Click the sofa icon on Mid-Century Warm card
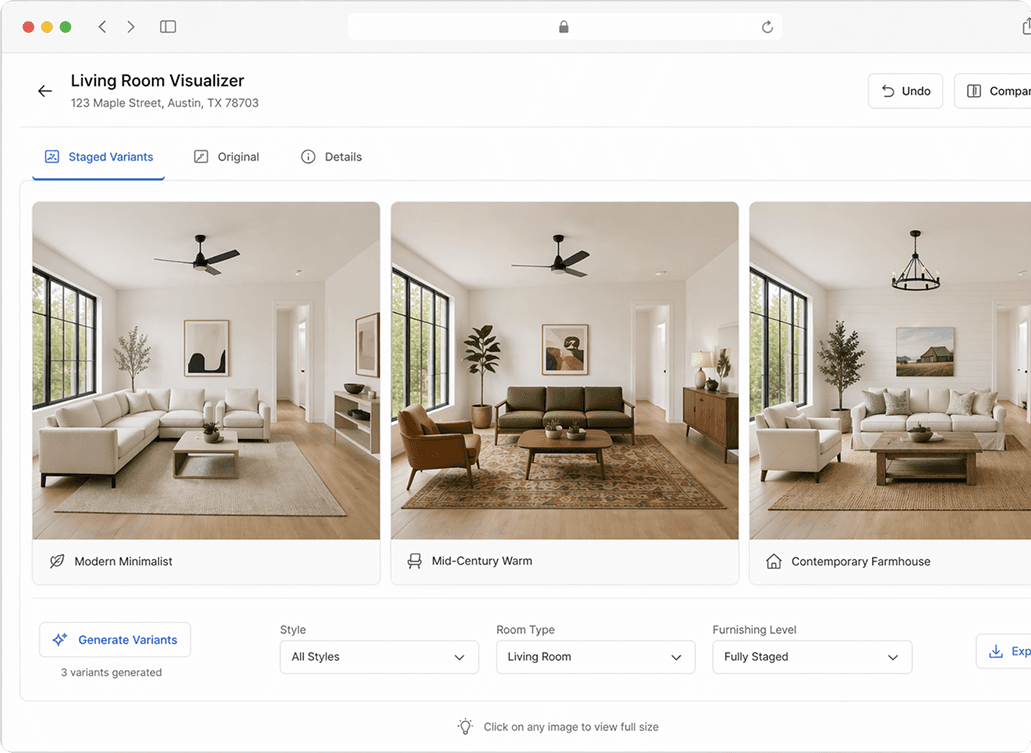Screen dimensions: 1031x753 click(x=414, y=561)
